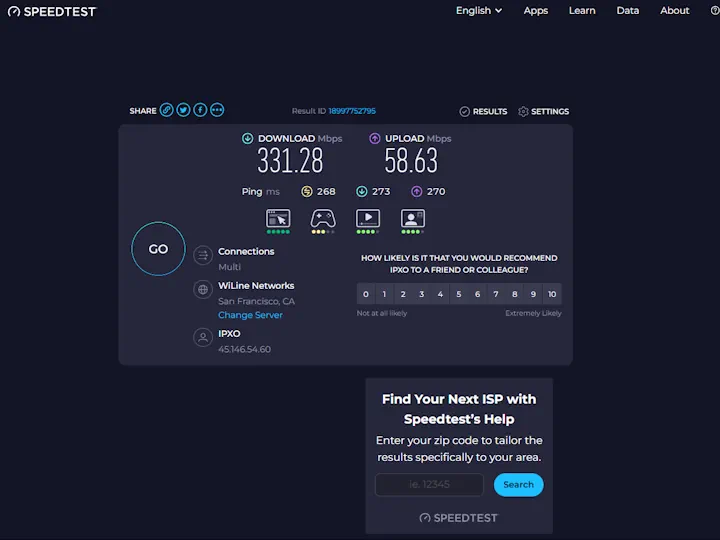Select rating 10 on recommendation scale
Viewport: 720px width, 540px height.
552,294
